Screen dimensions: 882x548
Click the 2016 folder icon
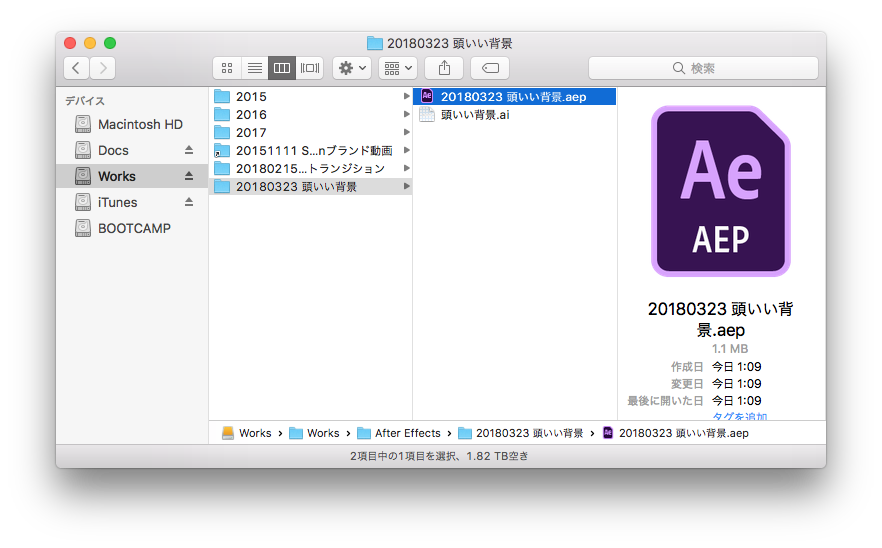pos(222,115)
